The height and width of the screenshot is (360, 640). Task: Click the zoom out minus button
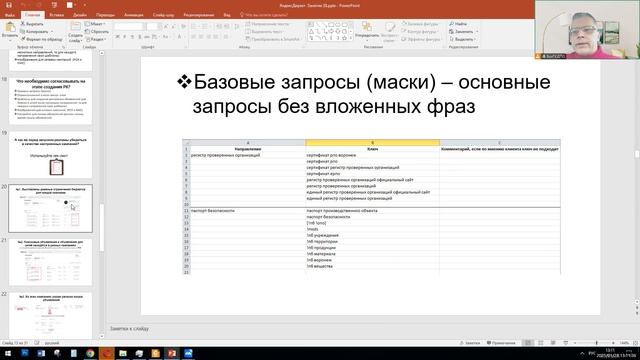(x=575, y=343)
